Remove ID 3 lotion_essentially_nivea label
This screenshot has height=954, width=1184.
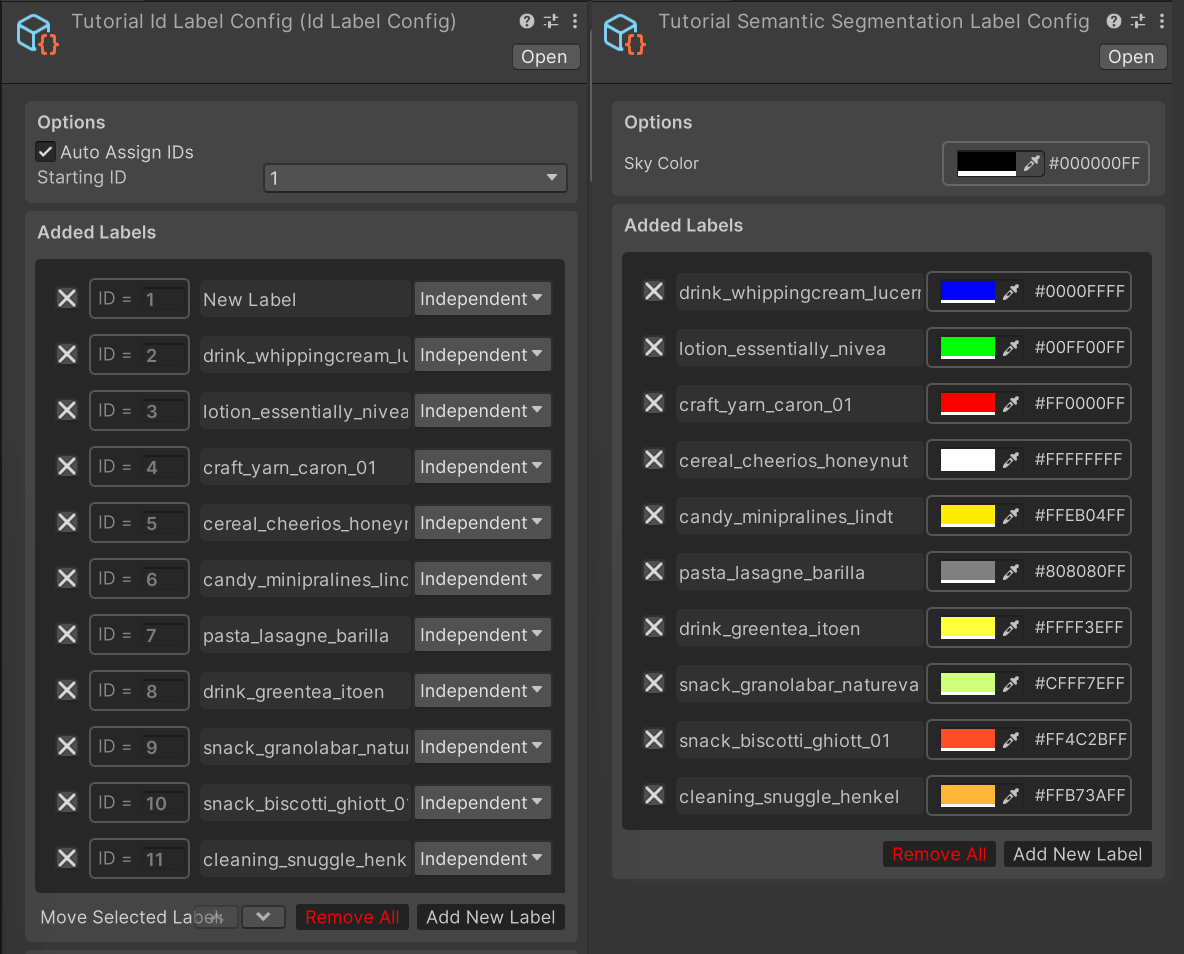(67, 410)
